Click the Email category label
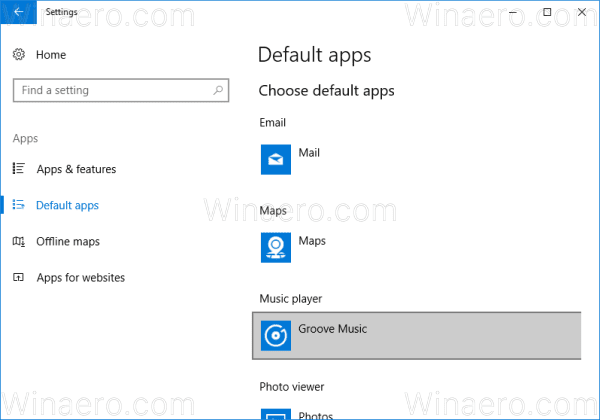 point(272,122)
